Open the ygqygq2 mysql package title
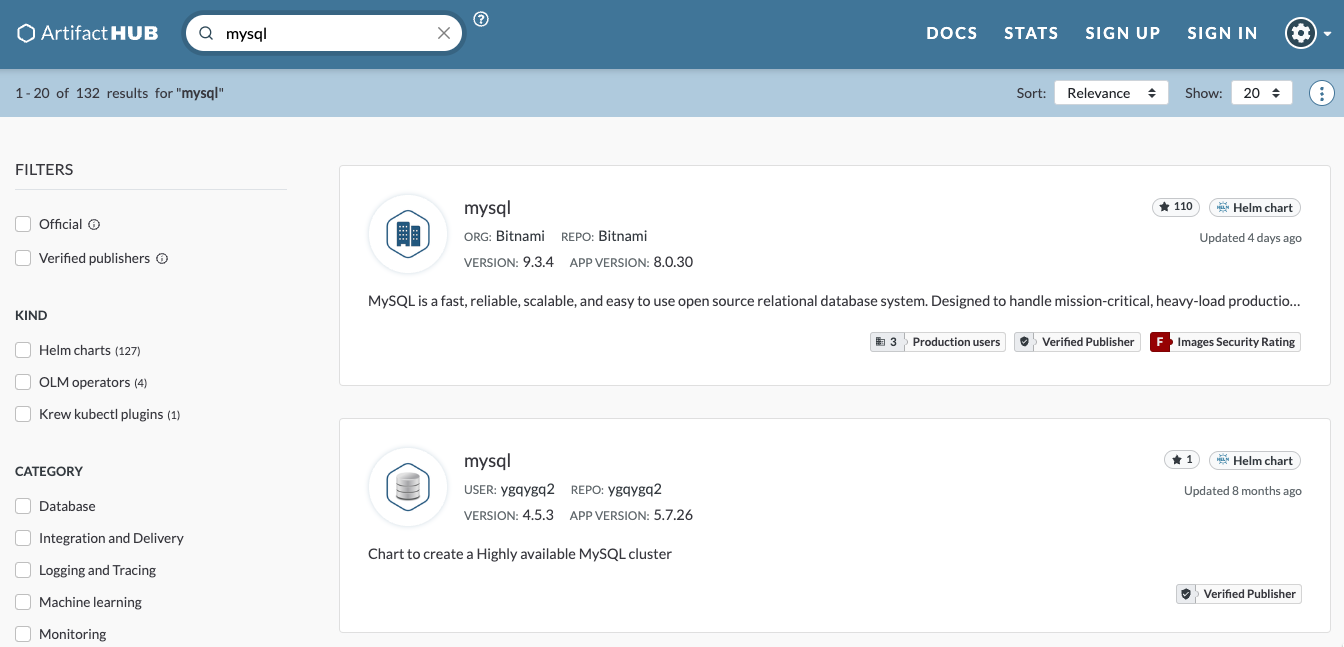This screenshot has height=647, width=1344. (487, 461)
